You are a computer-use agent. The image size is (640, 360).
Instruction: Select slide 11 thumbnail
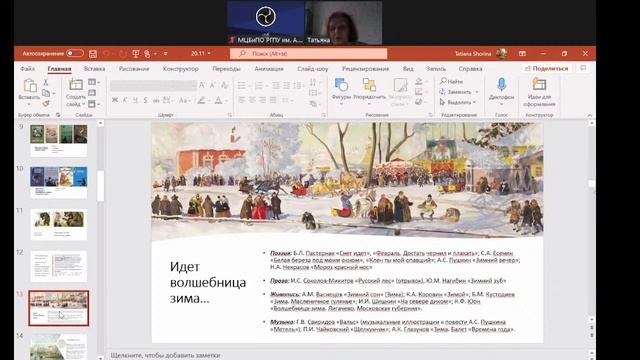(x=58, y=224)
